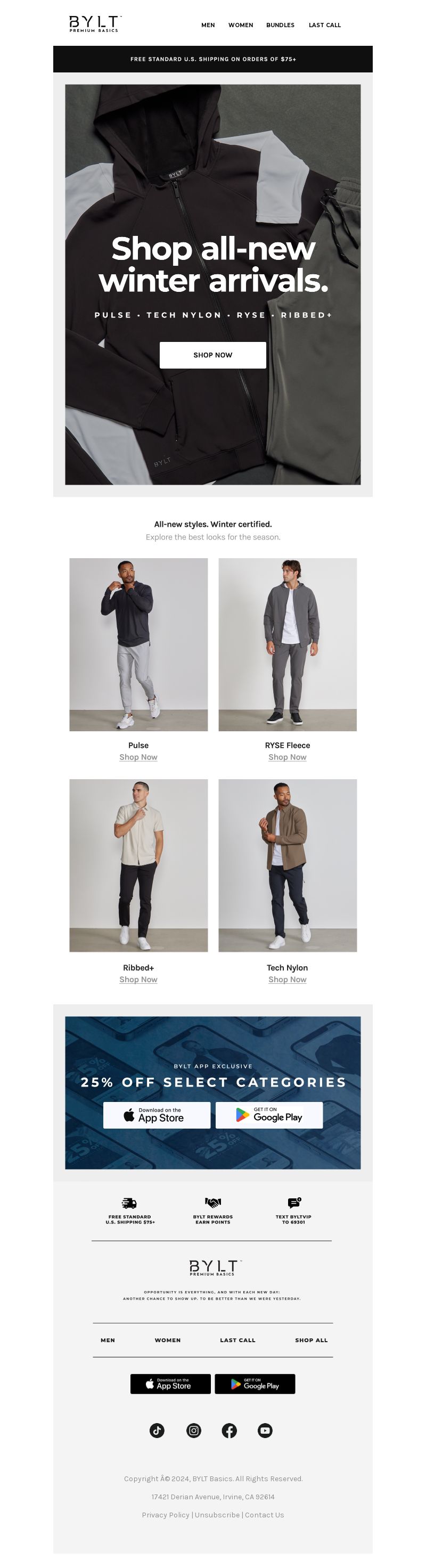Open the BUNDLES header menu item
The width and height of the screenshot is (426, 1568).
(x=280, y=25)
